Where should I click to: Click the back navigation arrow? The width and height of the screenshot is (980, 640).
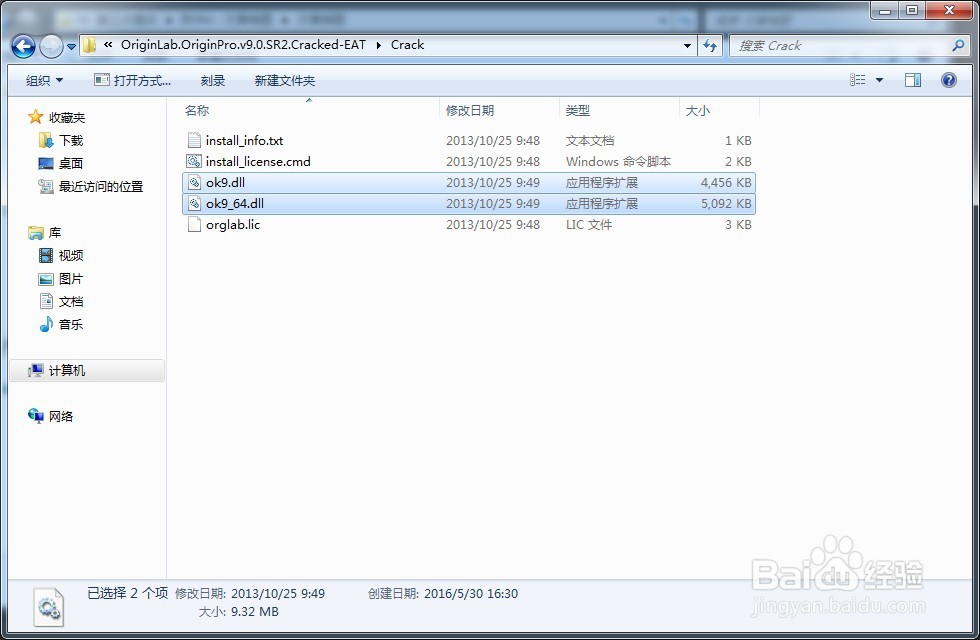(22, 46)
